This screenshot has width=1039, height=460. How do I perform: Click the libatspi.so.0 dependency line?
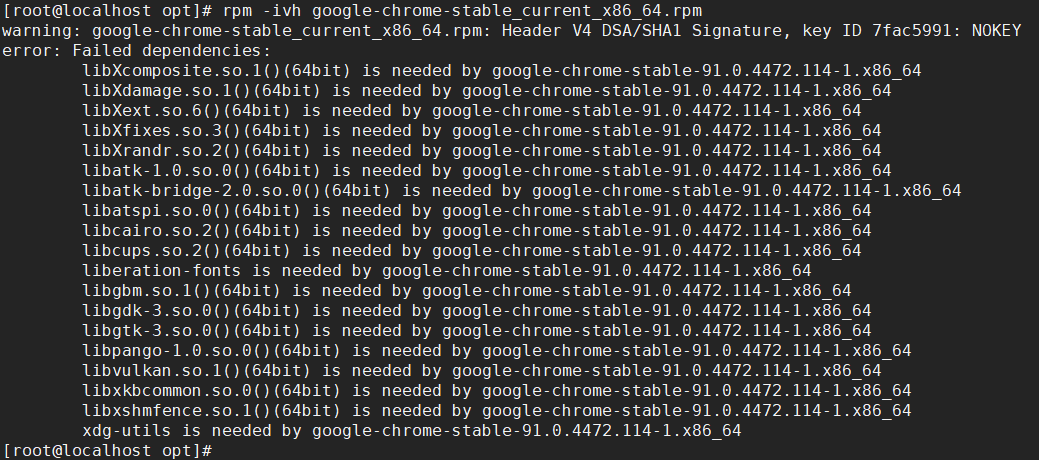tap(476, 211)
